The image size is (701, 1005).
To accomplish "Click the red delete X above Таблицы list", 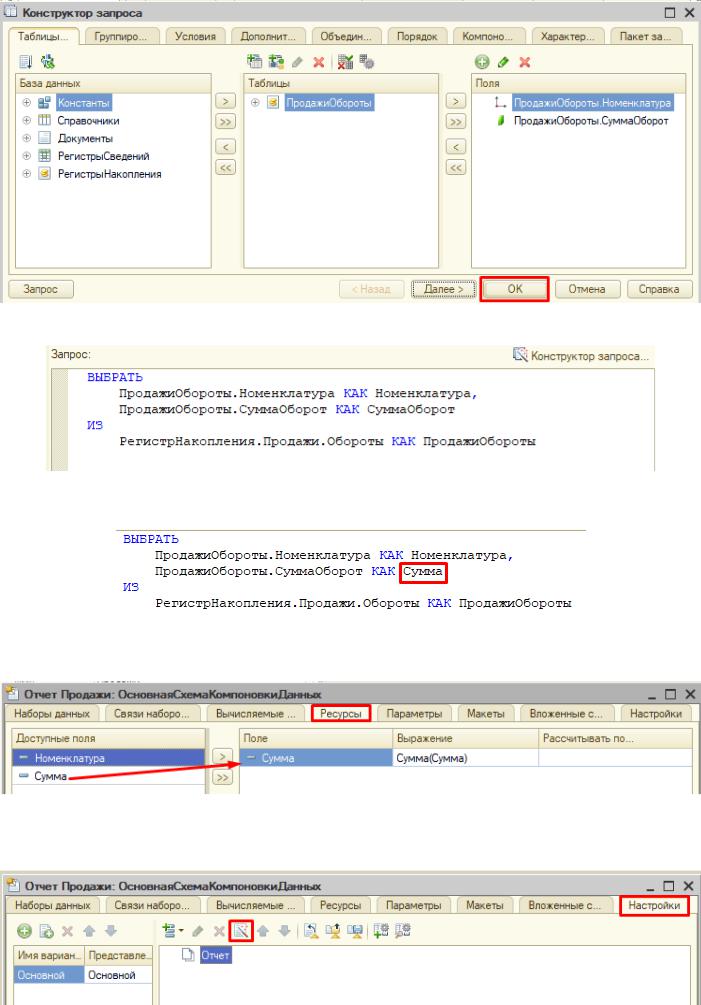I will click(x=318, y=62).
